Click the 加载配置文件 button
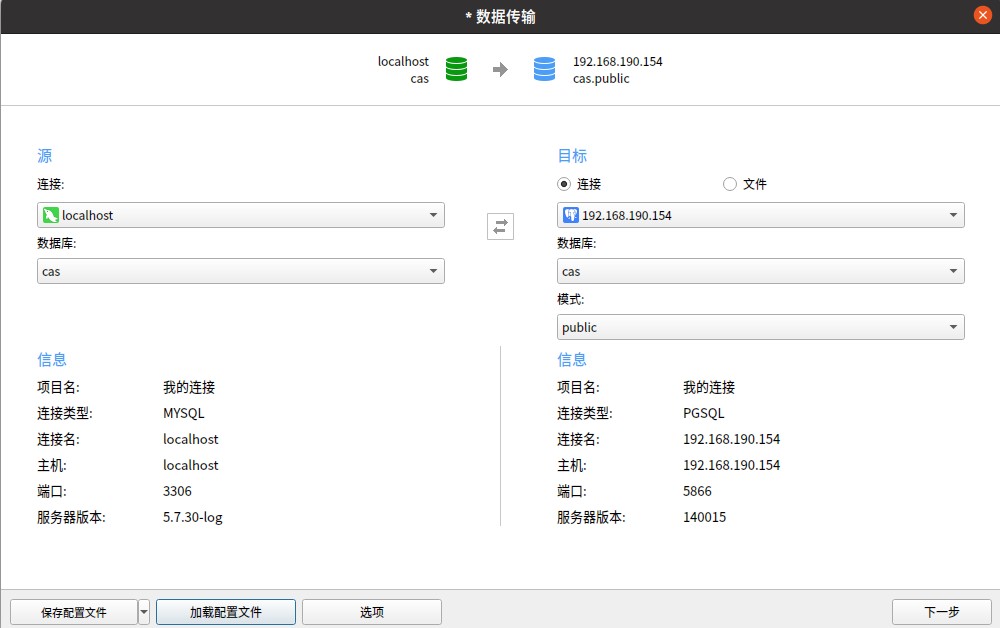 tap(226, 612)
